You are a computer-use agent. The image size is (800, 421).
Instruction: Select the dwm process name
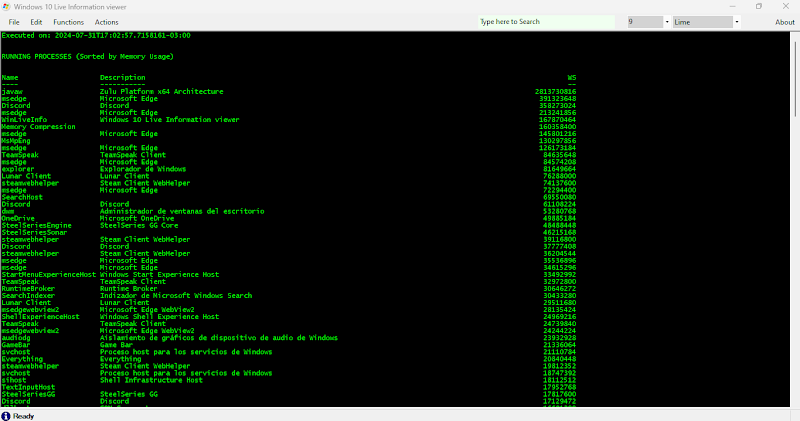8,211
